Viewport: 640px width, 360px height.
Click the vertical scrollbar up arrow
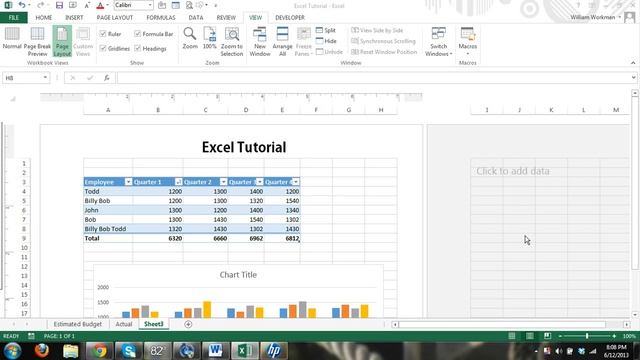coord(635,93)
